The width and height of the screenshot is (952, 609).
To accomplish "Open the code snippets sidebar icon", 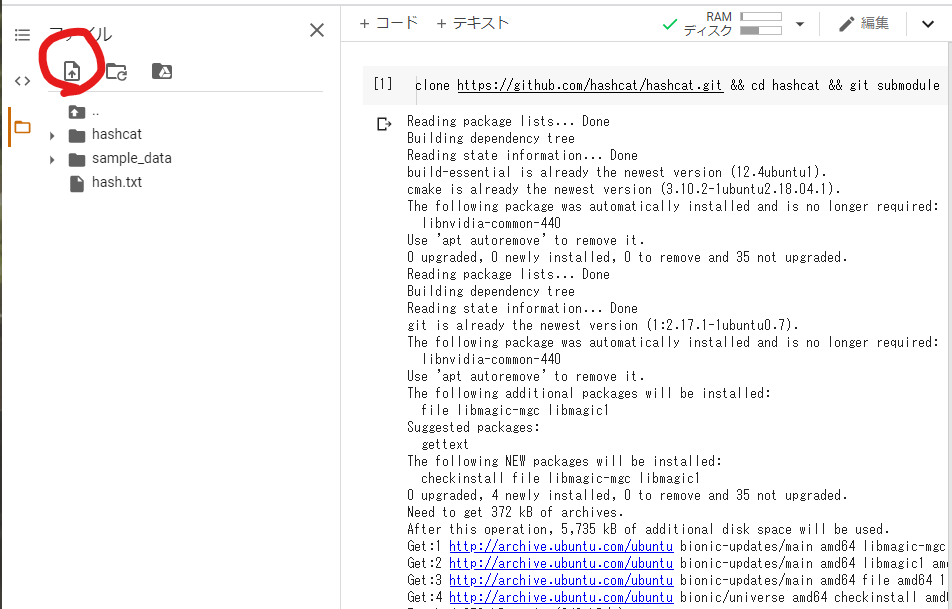I will tap(22, 79).
